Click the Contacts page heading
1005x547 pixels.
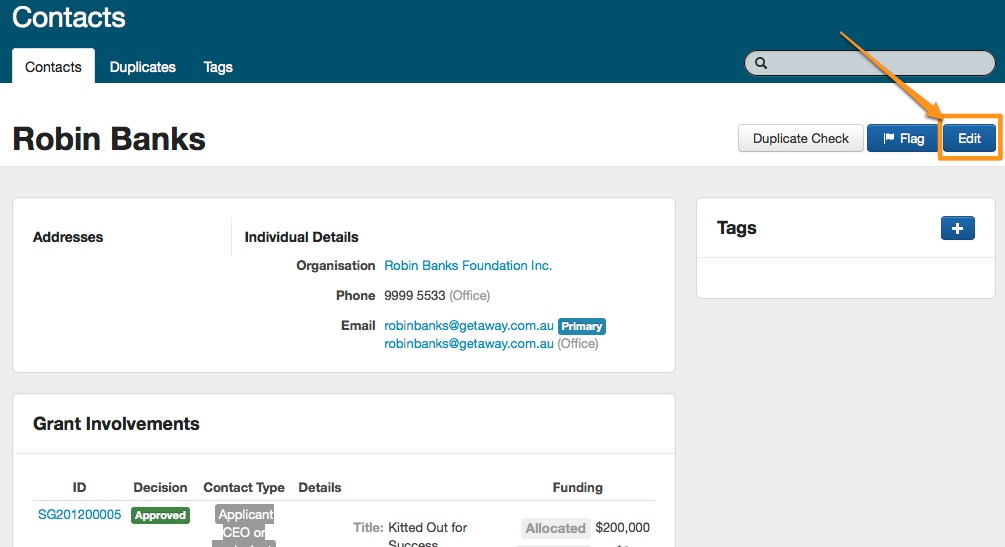pos(69,17)
